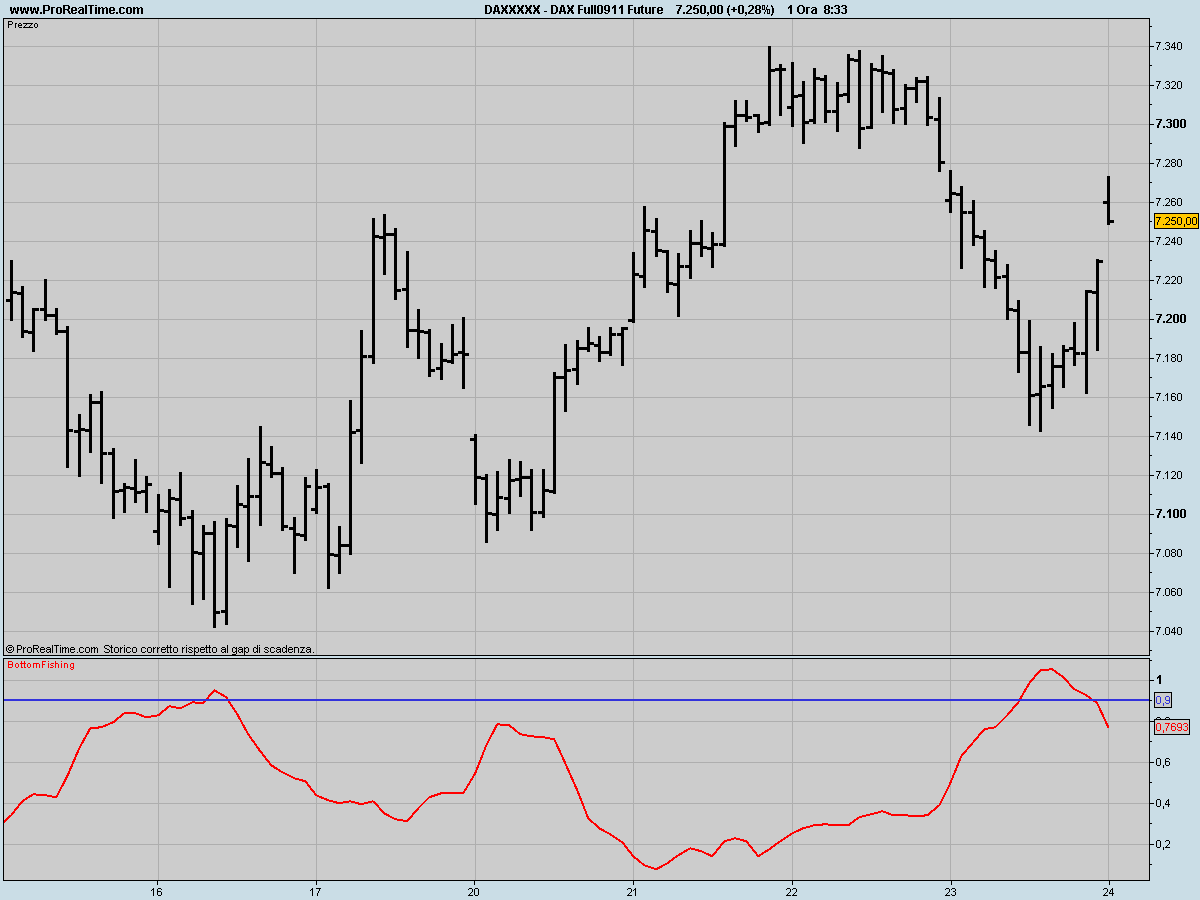This screenshot has height=900, width=1200.
Task: Click the 7.280 price axis label
Action: [x=1169, y=163]
